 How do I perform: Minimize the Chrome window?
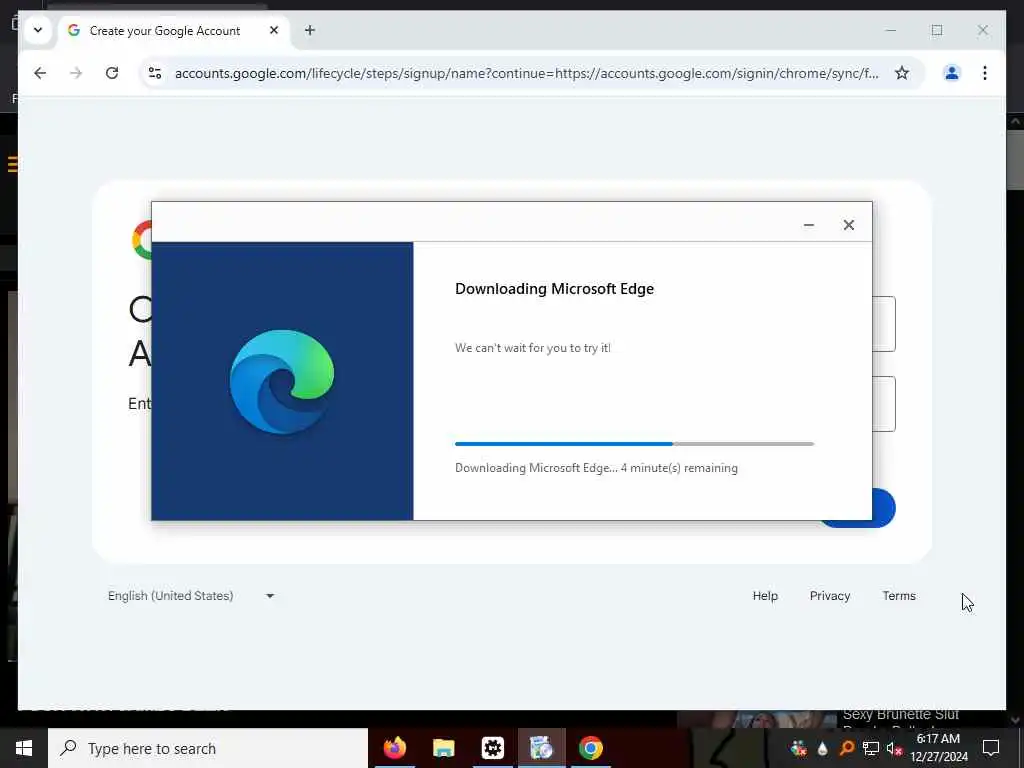click(x=891, y=30)
